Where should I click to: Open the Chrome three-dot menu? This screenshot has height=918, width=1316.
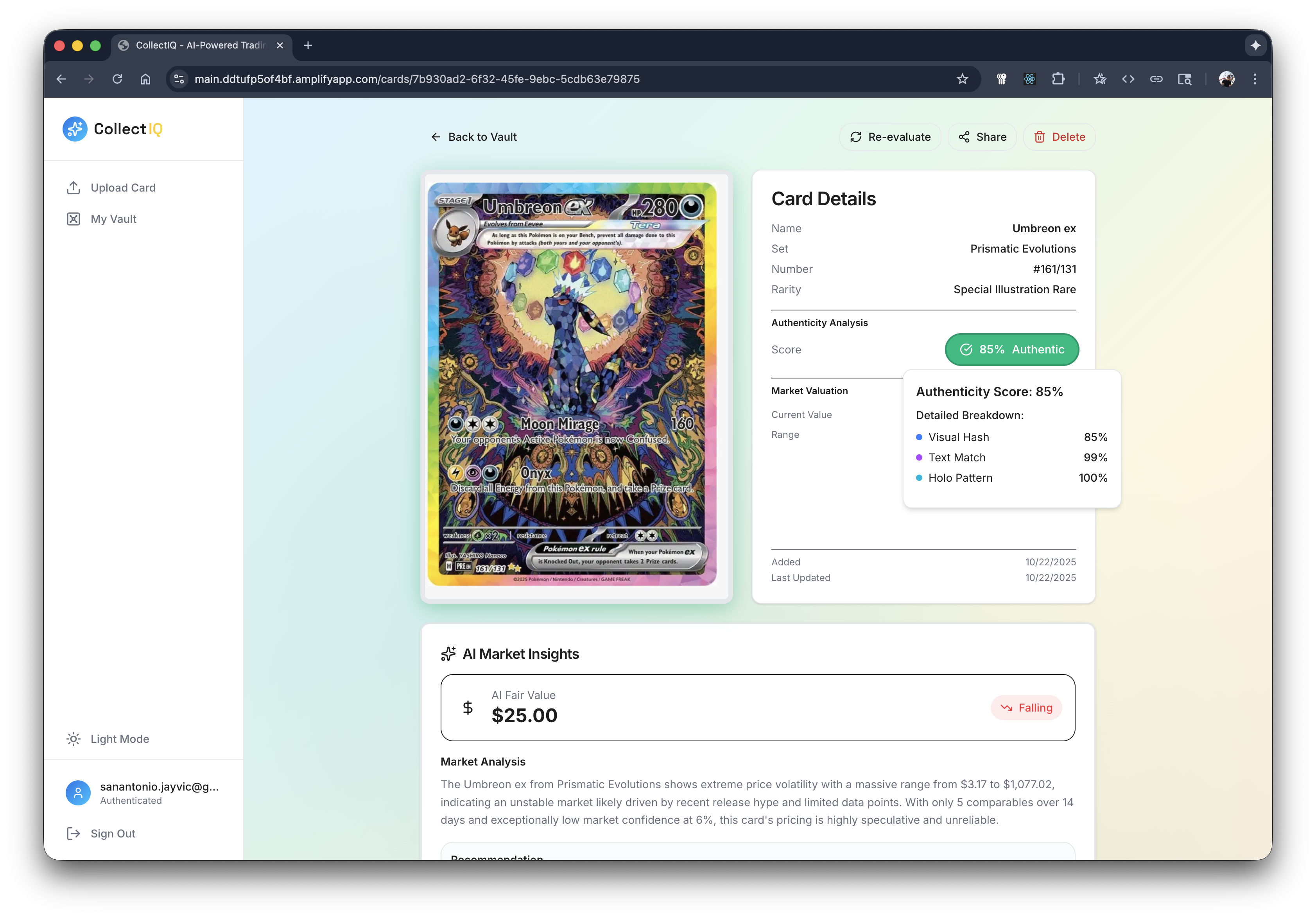pos(1255,79)
